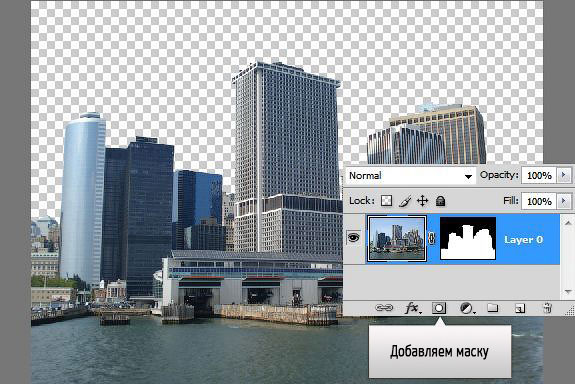The width and height of the screenshot is (575, 384).
Task: Edit the Fill 100% field
Action: 539,201
